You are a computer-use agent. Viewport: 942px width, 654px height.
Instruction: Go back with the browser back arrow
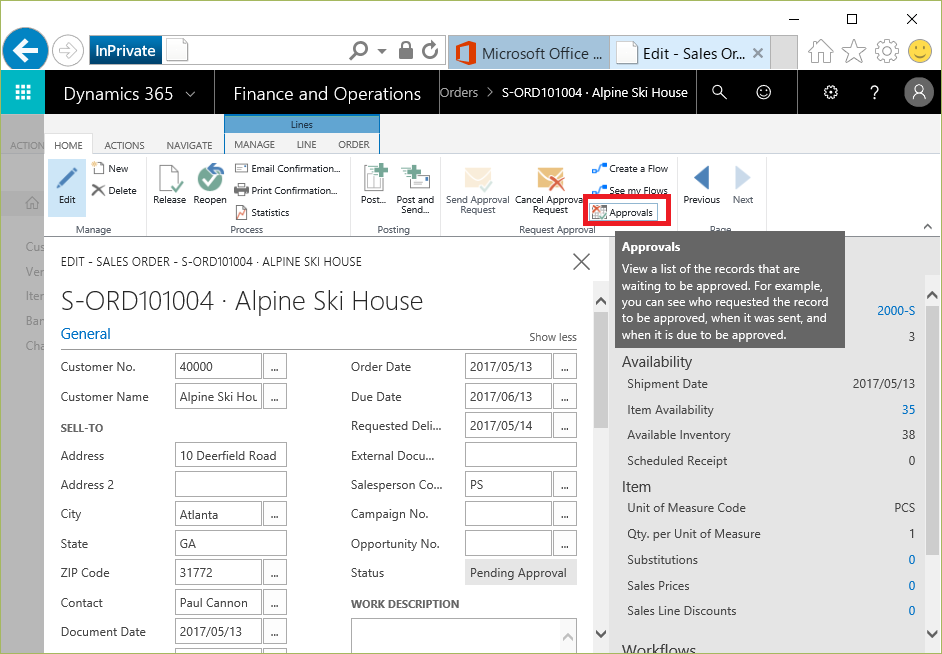pyautogui.click(x=25, y=51)
